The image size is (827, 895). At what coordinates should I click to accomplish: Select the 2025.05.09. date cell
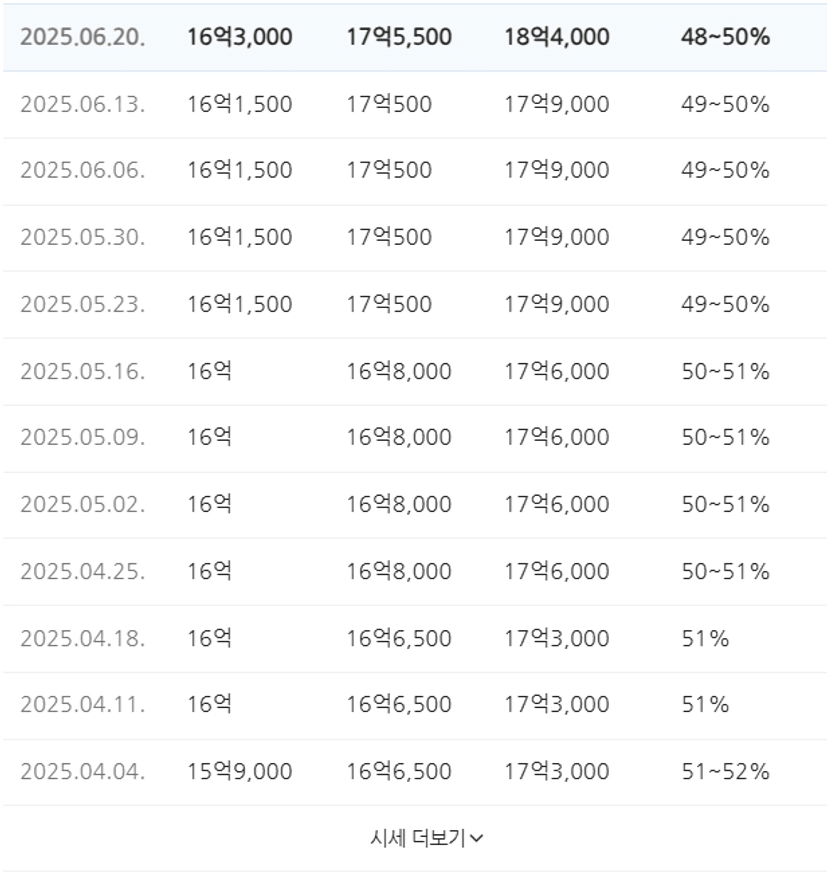83,437
